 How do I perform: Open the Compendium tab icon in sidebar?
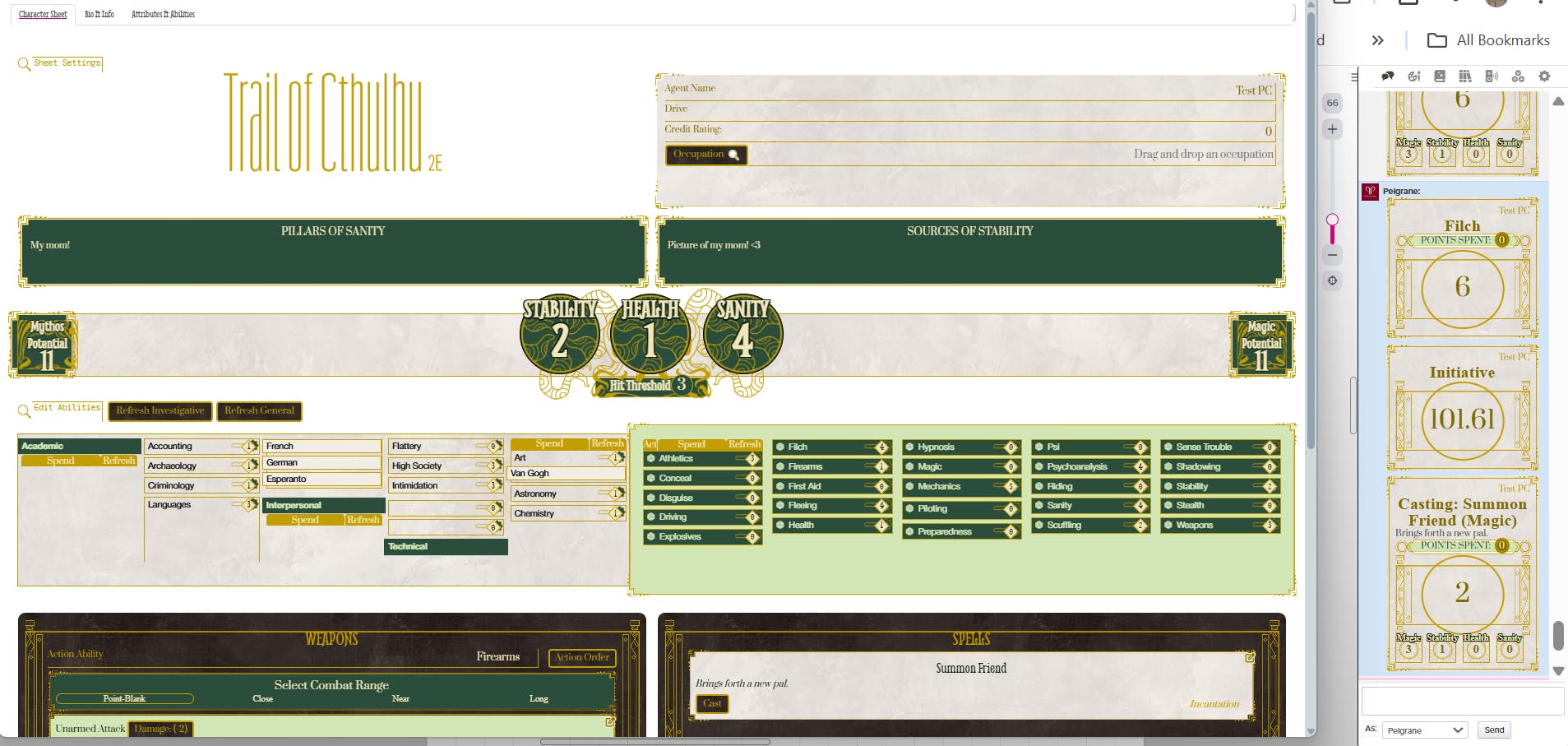[x=1465, y=76]
